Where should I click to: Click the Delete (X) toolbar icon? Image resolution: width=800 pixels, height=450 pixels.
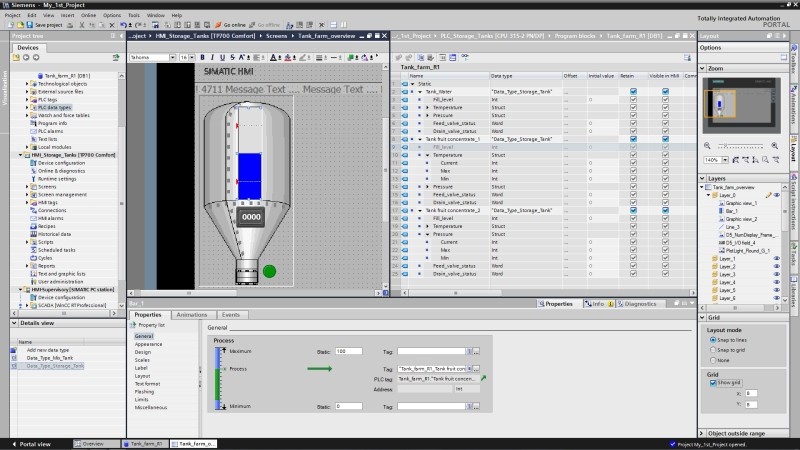click(x=112, y=24)
